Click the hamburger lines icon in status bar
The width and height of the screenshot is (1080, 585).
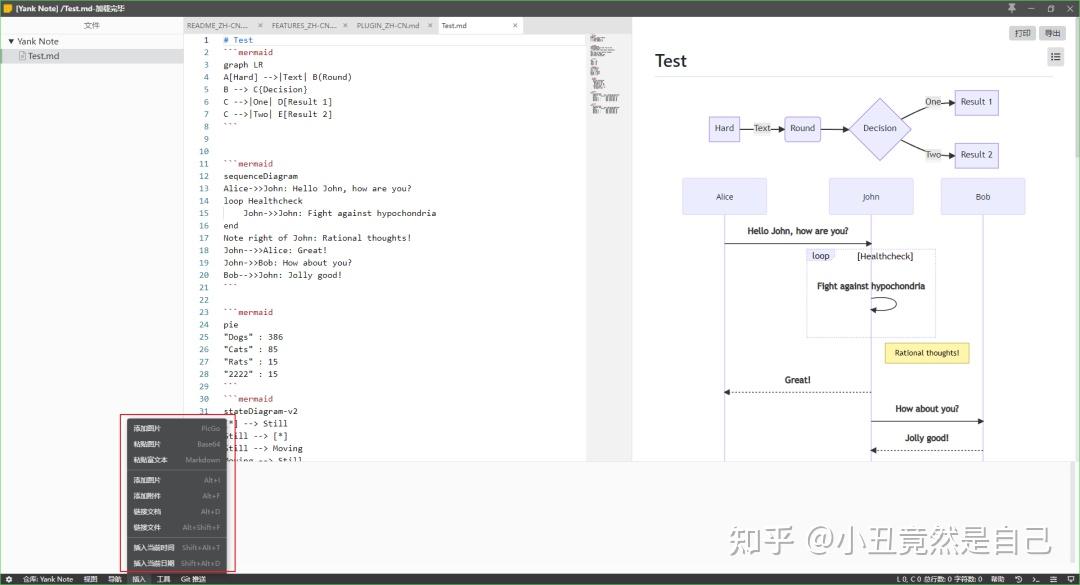(x=1053, y=579)
